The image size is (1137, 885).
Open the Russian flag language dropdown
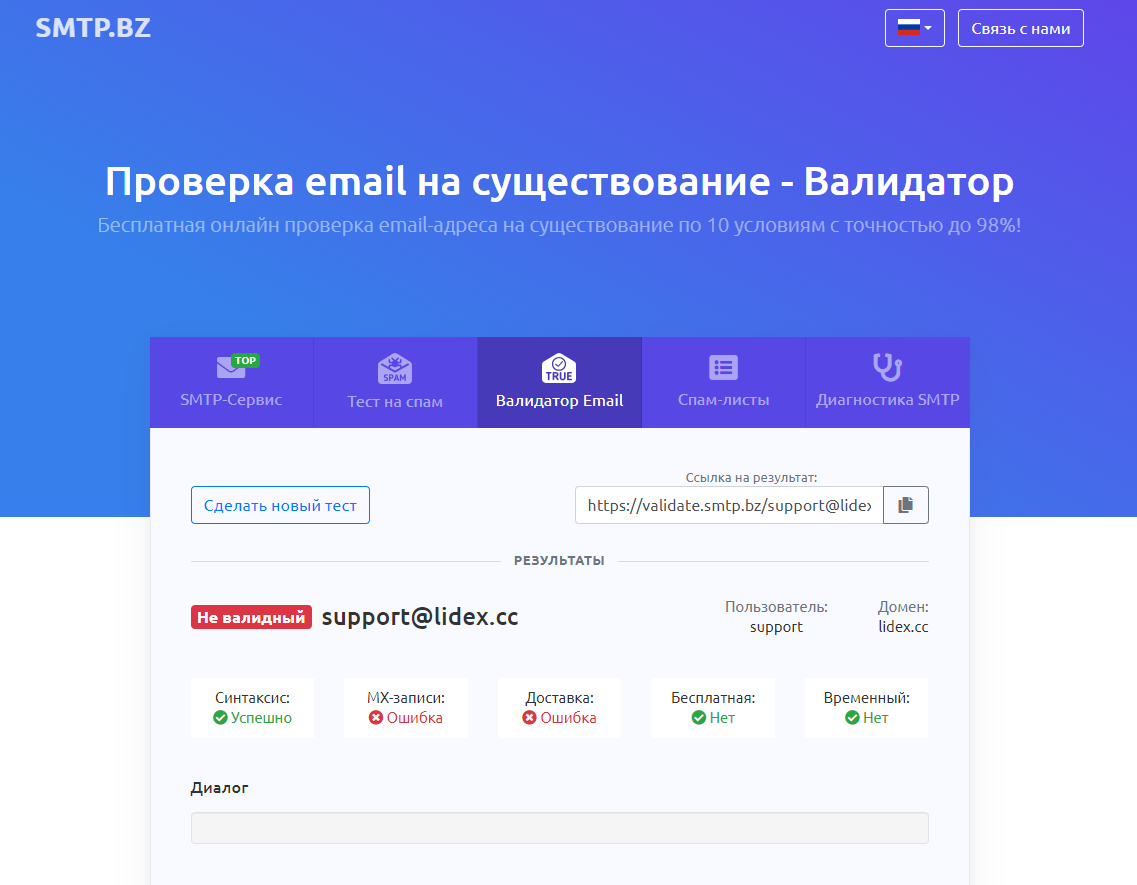[x=914, y=28]
